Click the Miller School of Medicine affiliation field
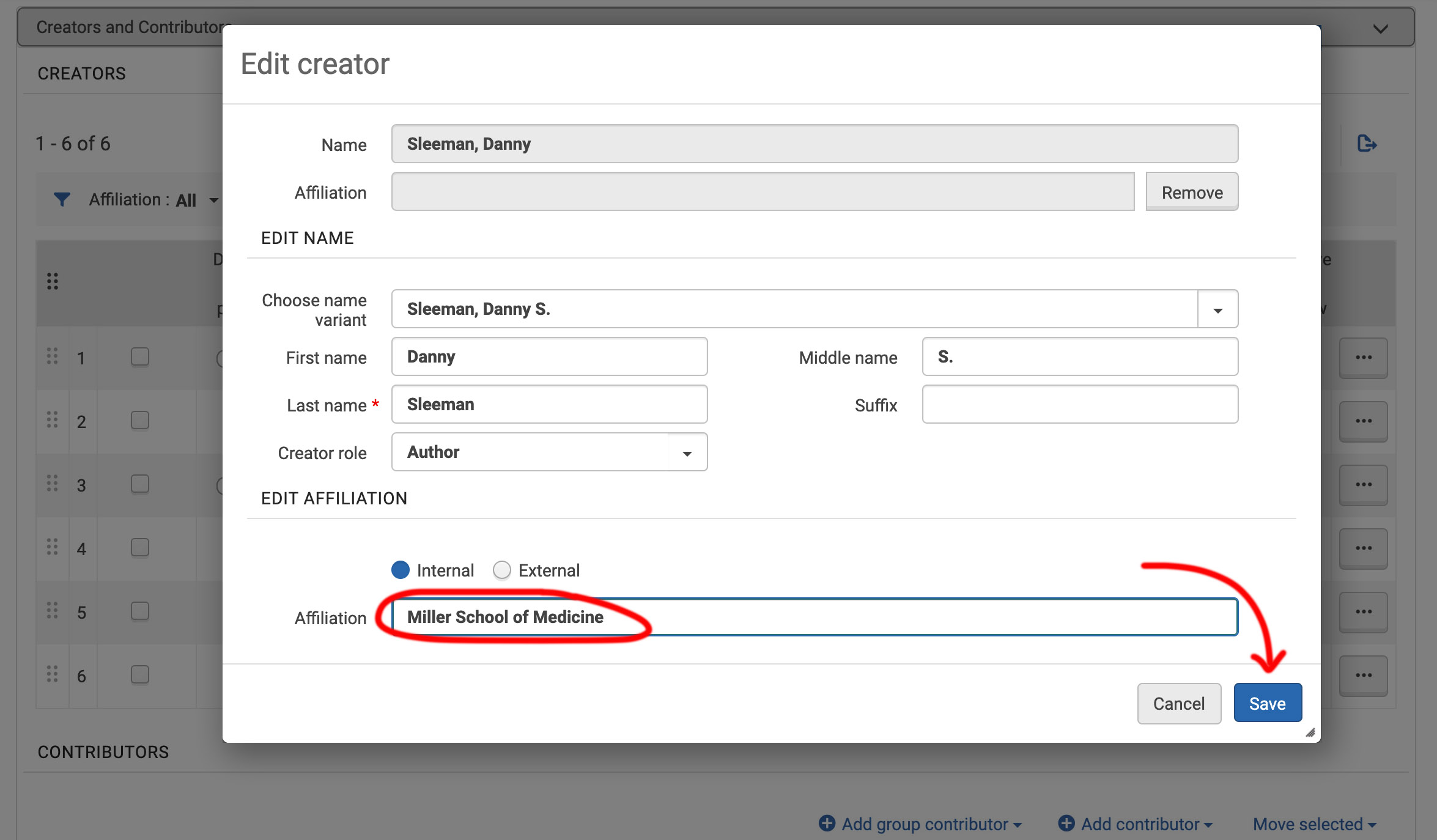This screenshot has width=1437, height=840. tap(815, 617)
